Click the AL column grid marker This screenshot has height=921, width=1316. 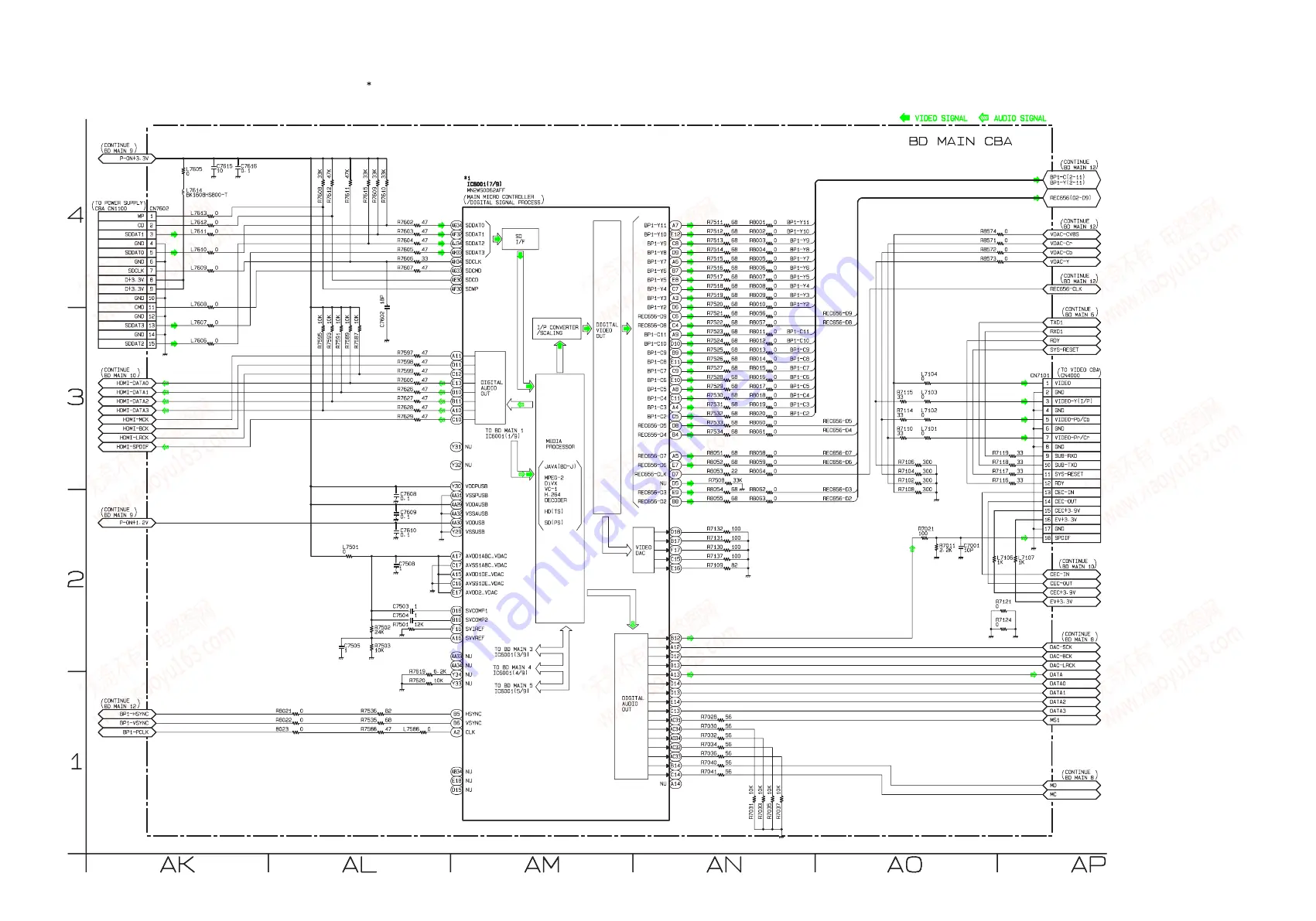359,865
